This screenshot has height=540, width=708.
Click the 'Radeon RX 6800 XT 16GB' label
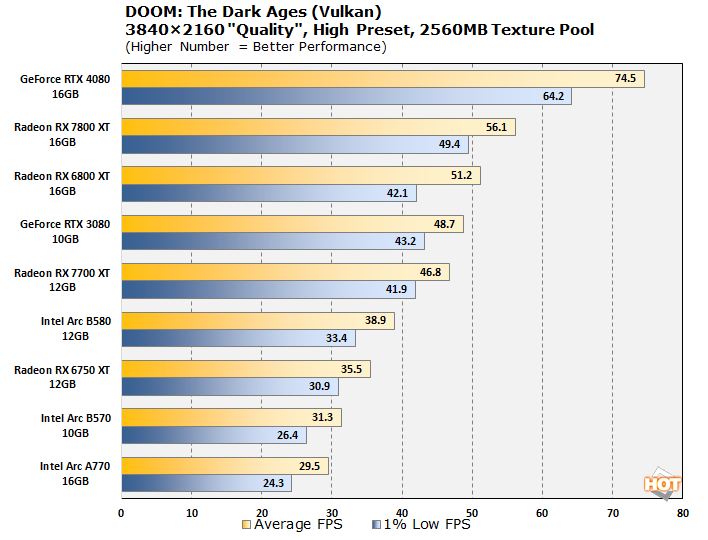[x=62, y=184]
